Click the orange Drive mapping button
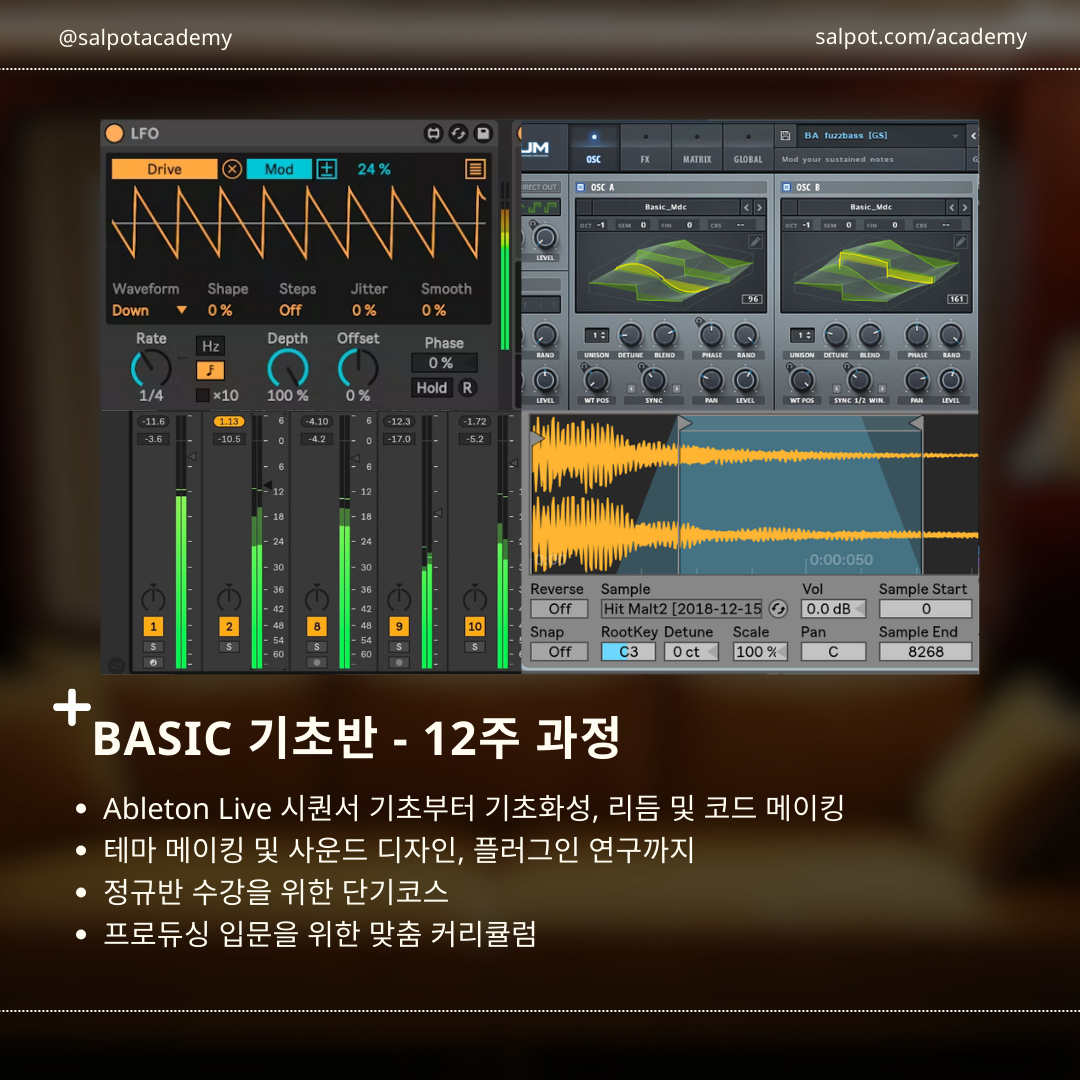Image resolution: width=1080 pixels, height=1080 pixels. click(x=165, y=169)
